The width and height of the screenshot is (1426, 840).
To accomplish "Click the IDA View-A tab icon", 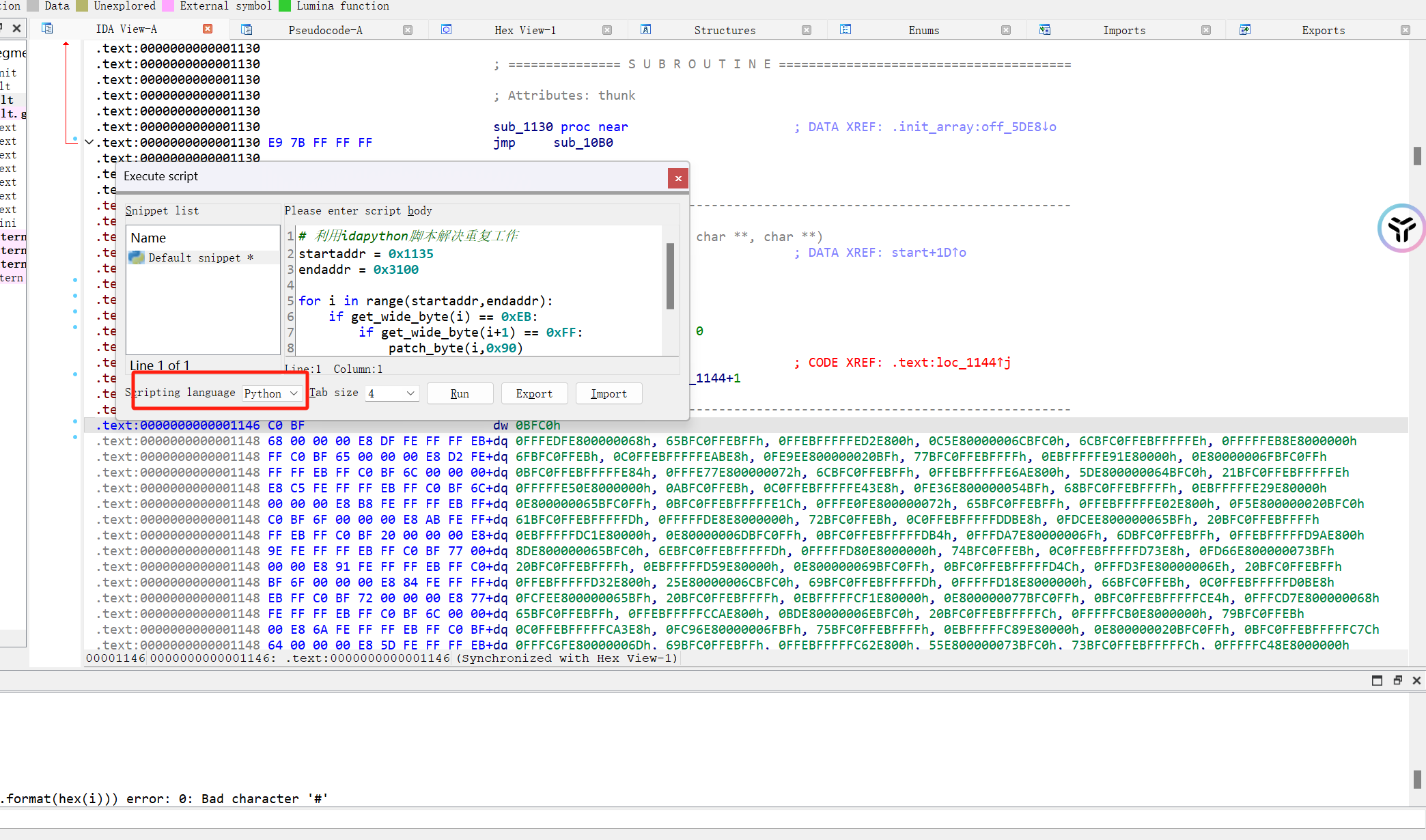I will pos(47,29).
